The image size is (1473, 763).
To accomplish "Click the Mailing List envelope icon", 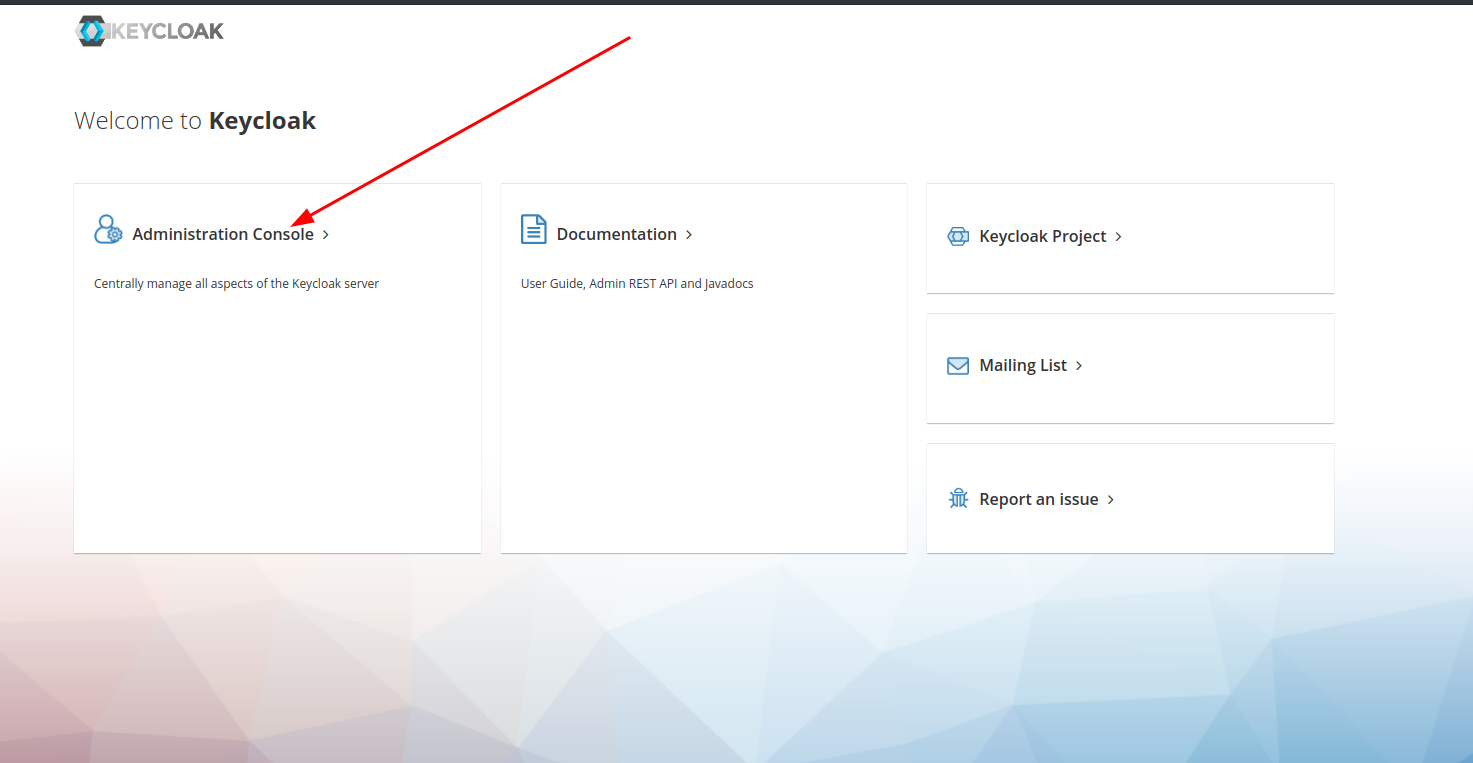I will point(958,366).
